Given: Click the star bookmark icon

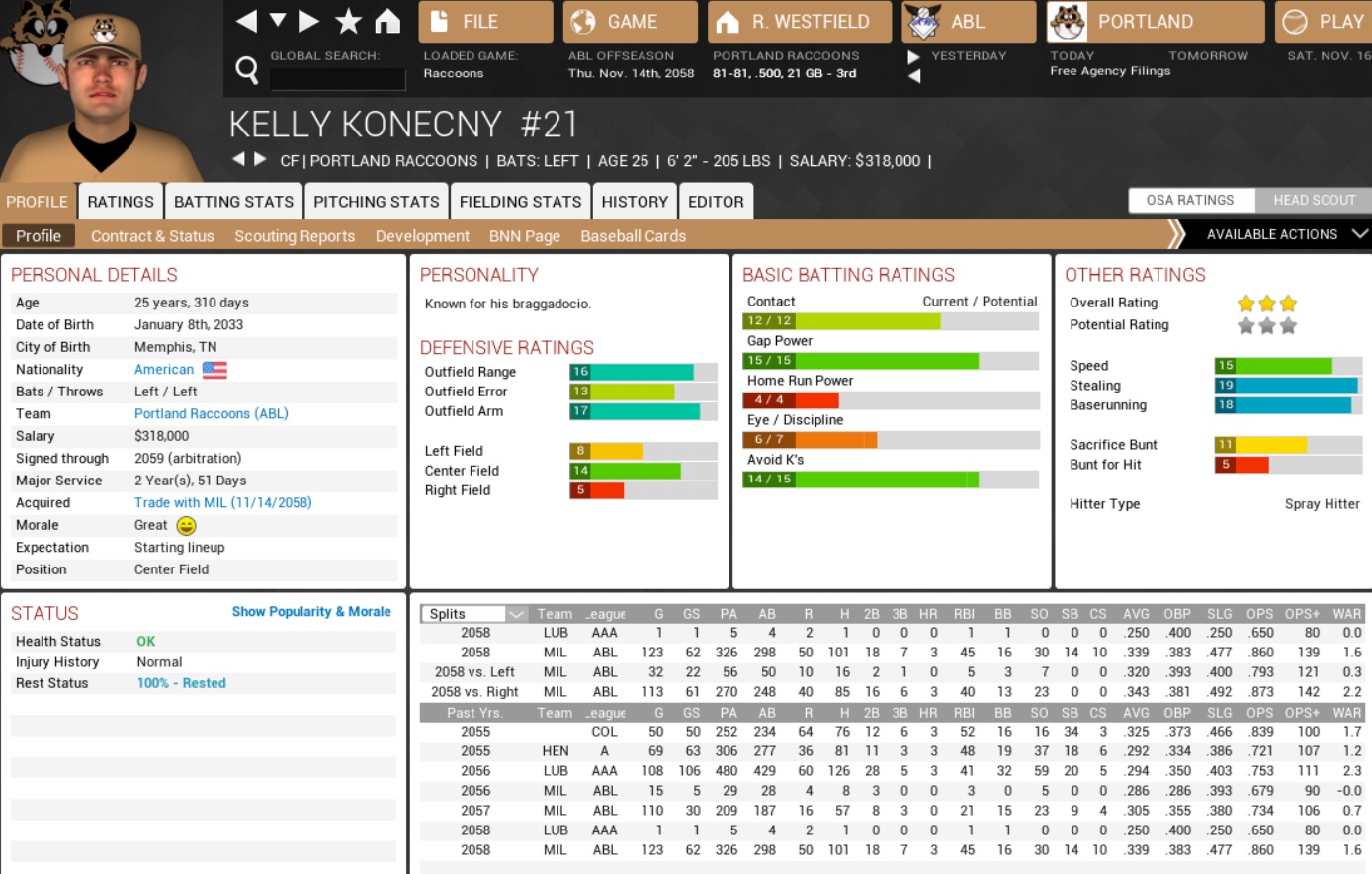Looking at the screenshot, I should [348, 21].
